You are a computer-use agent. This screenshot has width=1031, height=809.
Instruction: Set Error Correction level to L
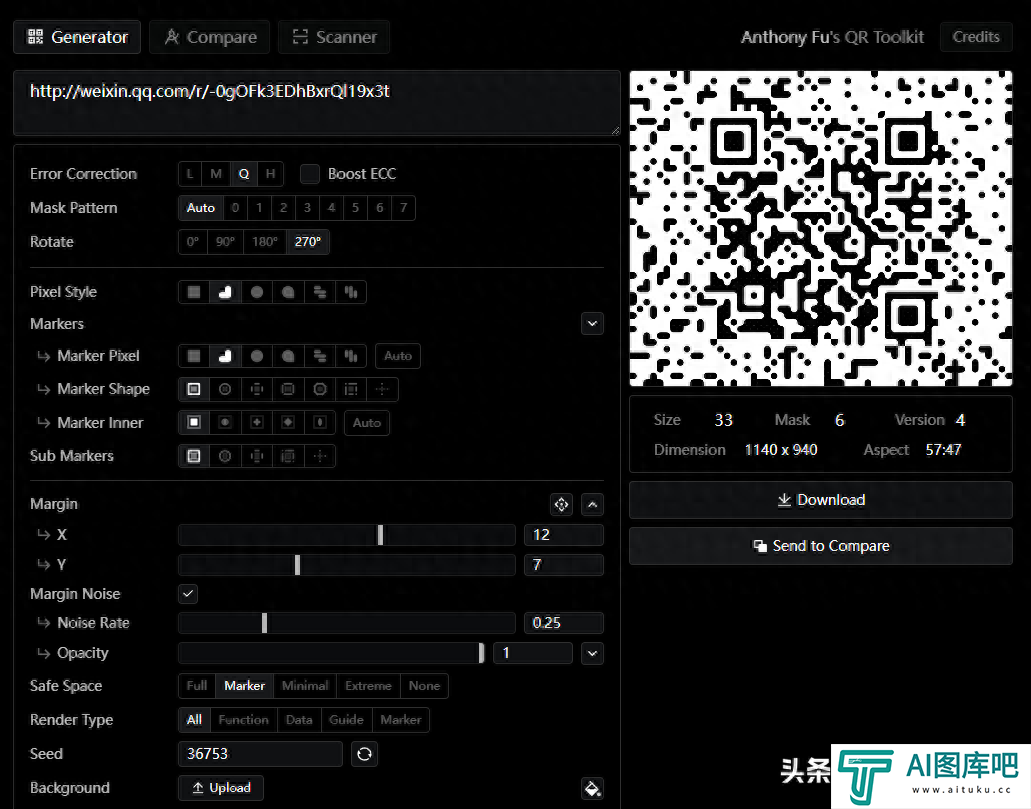coord(190,174)
